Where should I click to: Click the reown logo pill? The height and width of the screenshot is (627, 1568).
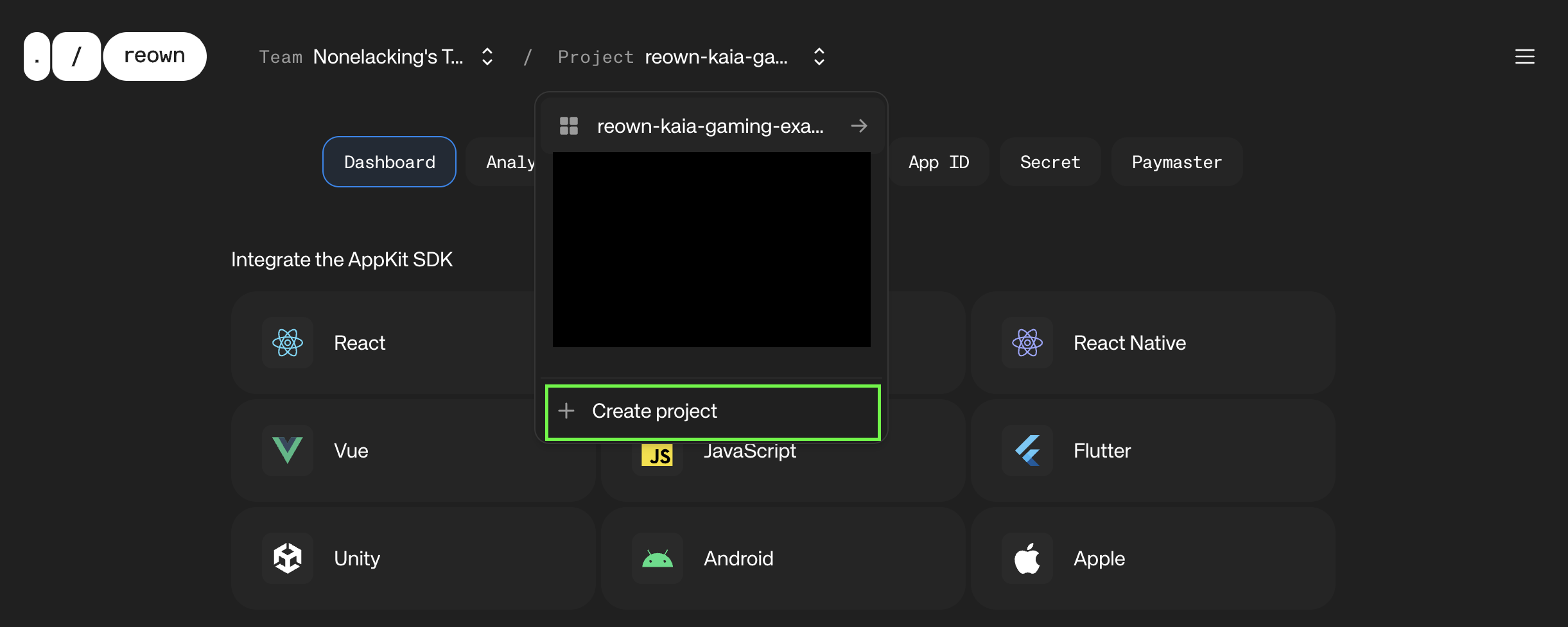[x=154, y=56]
